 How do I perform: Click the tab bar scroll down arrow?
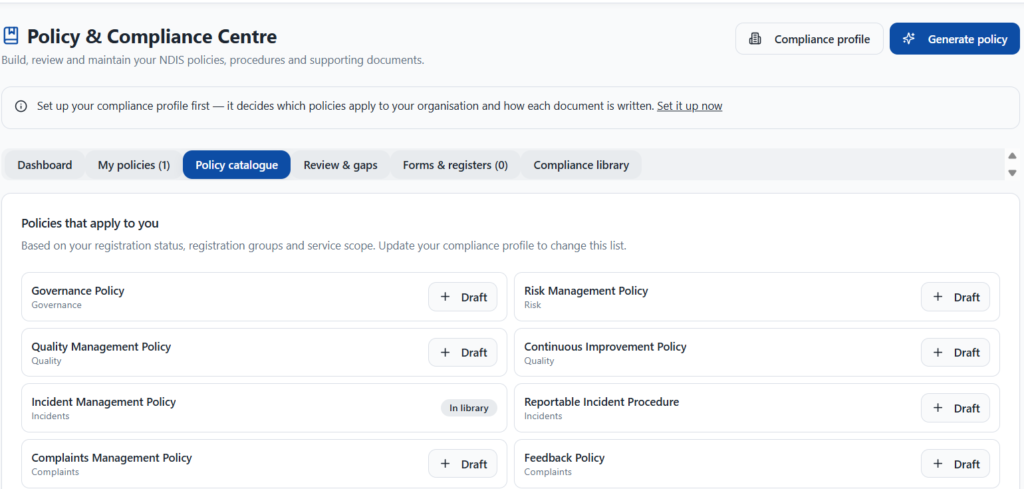click(x=1012, y=173)
